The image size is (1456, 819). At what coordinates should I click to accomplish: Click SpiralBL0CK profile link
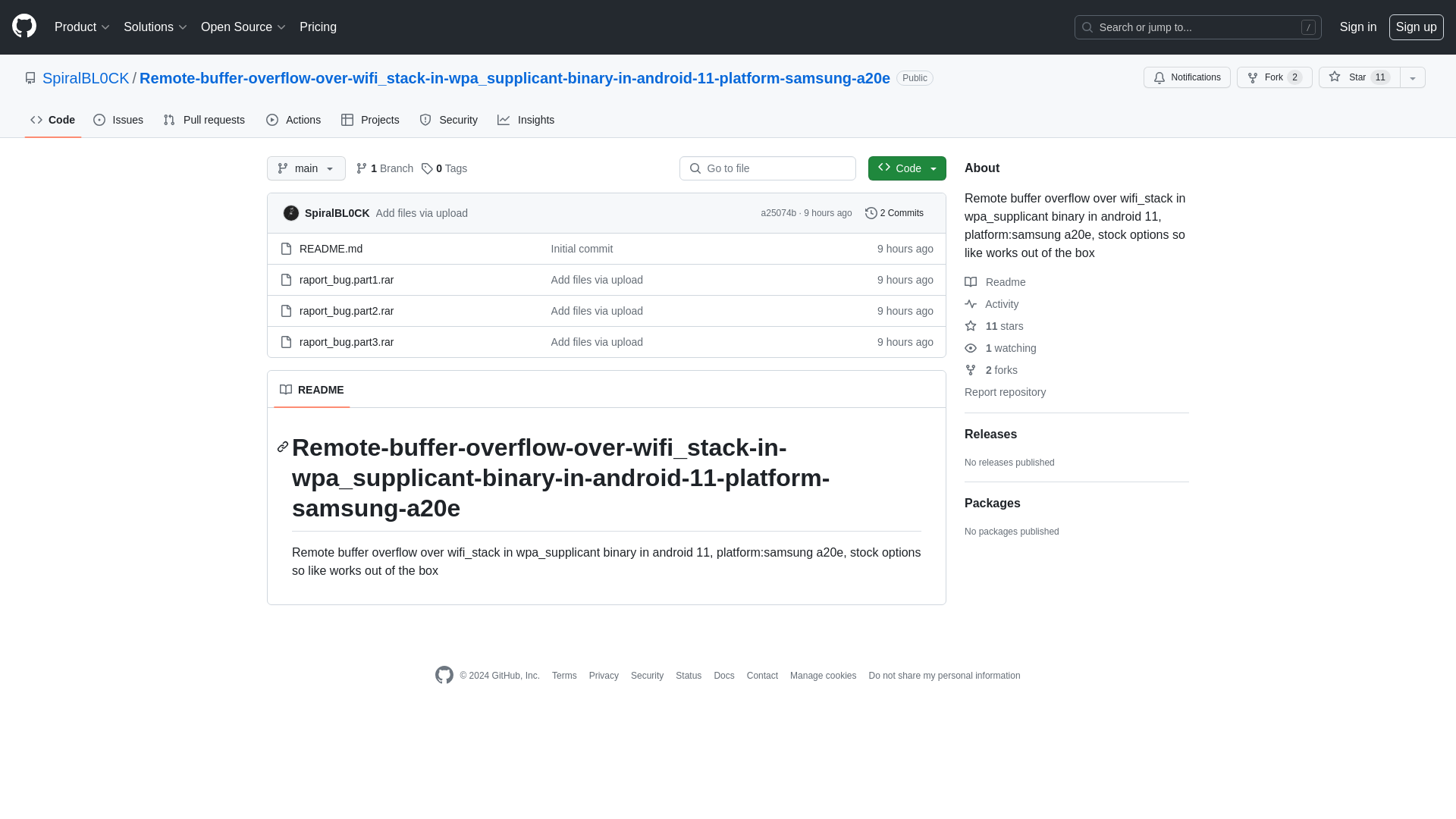pos(85,78)
